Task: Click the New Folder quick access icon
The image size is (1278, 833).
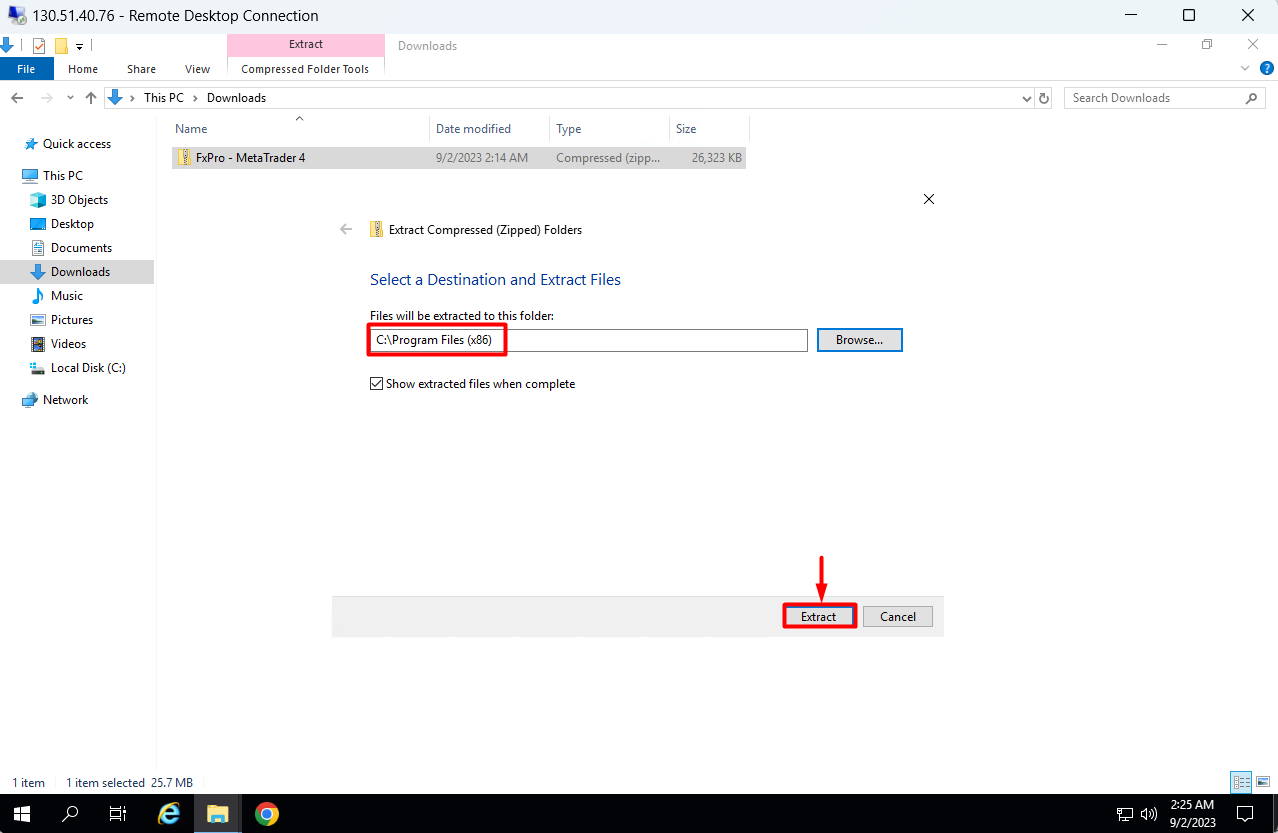Action: tap(61, 45)
